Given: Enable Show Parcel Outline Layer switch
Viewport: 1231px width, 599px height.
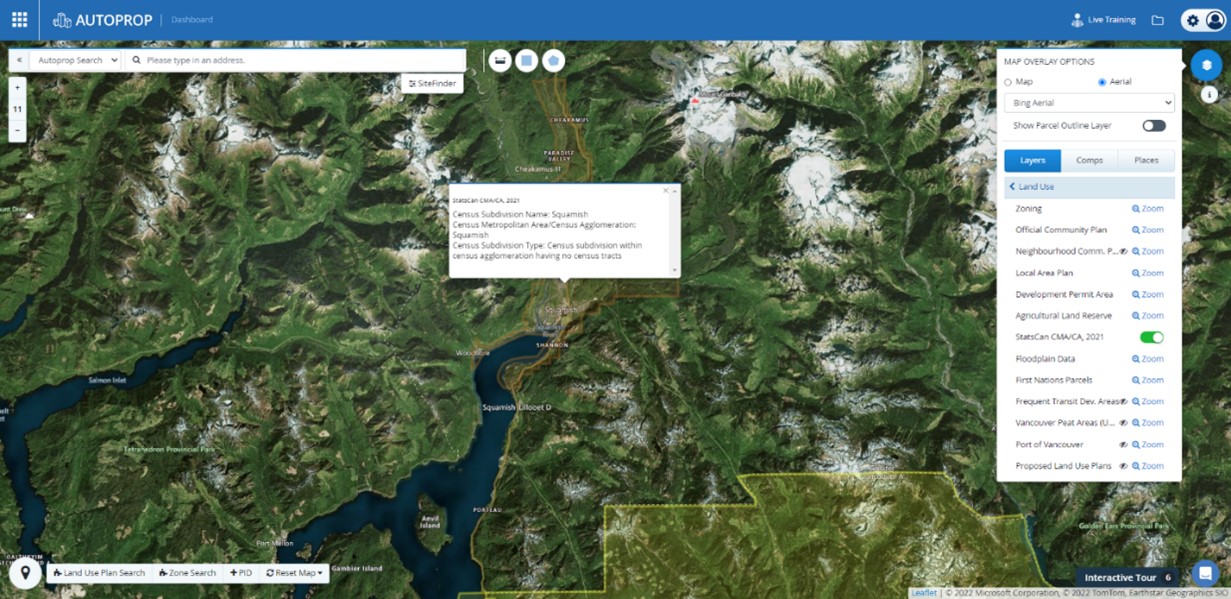Looking at the screenshot, I should [1153, 126].
